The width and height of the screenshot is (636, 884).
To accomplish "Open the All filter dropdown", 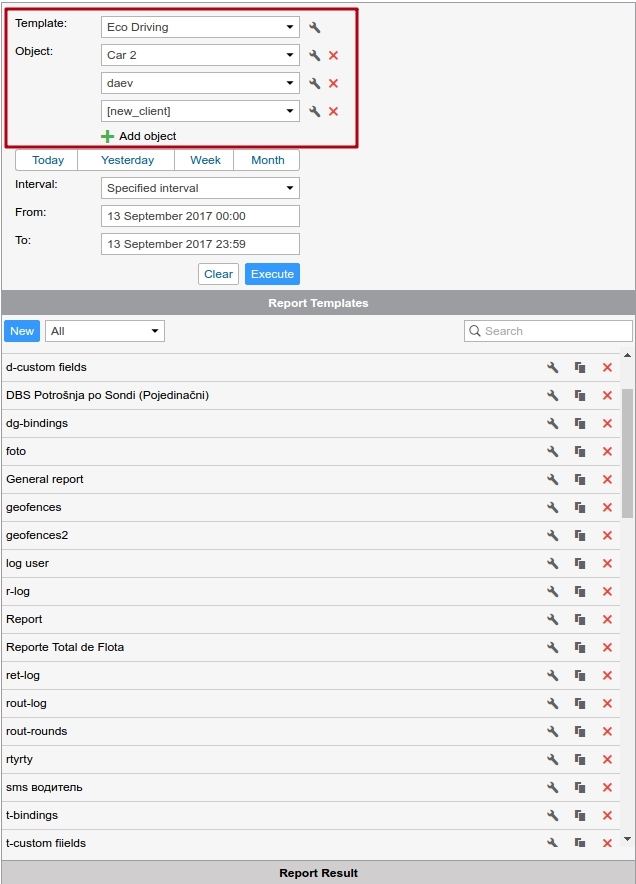I will coord(105,331).
